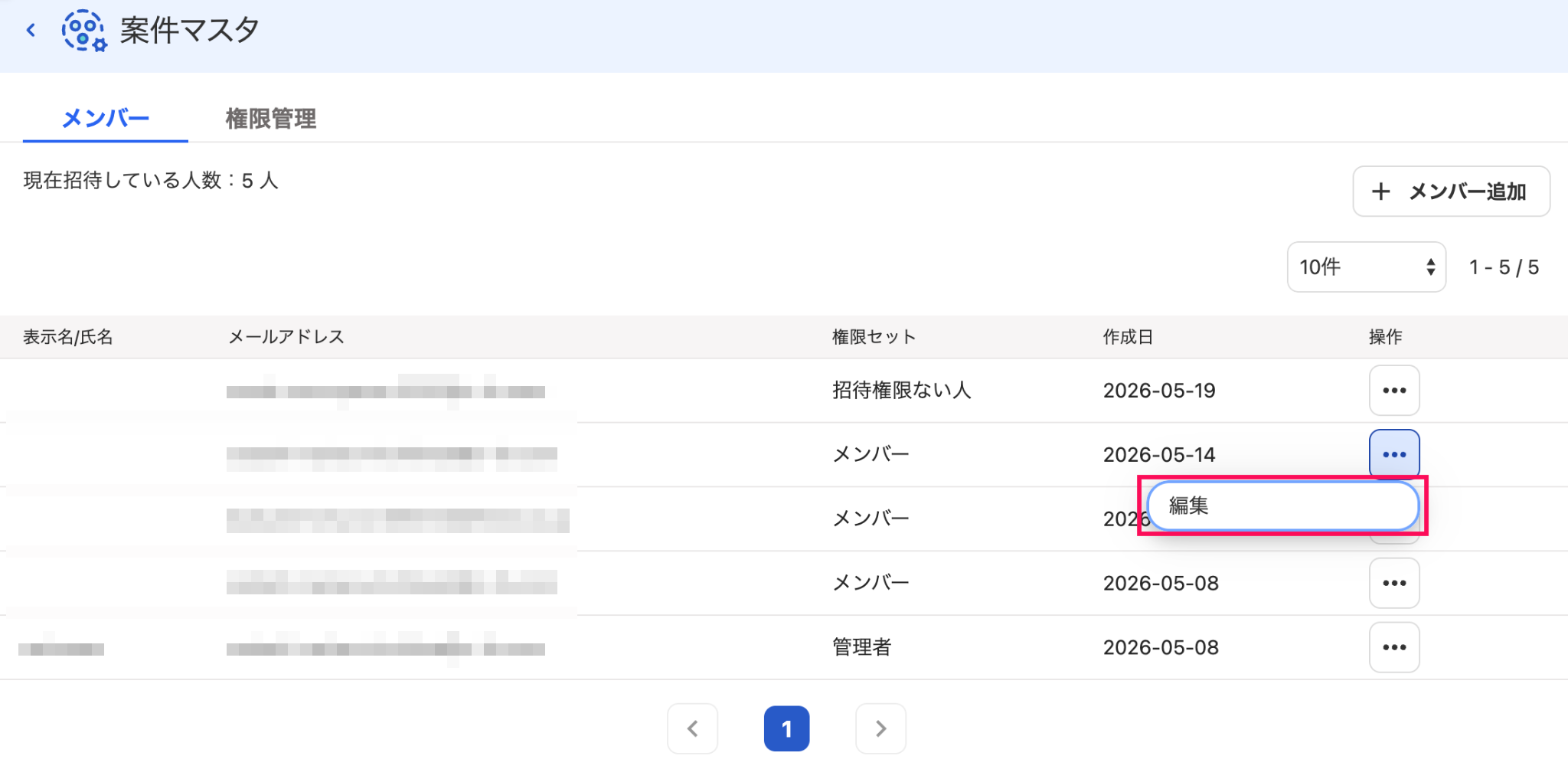The width and height of the screenshot is (1568, 782).
Task: Click the 作成日 column header
Action: point(1128,337)
